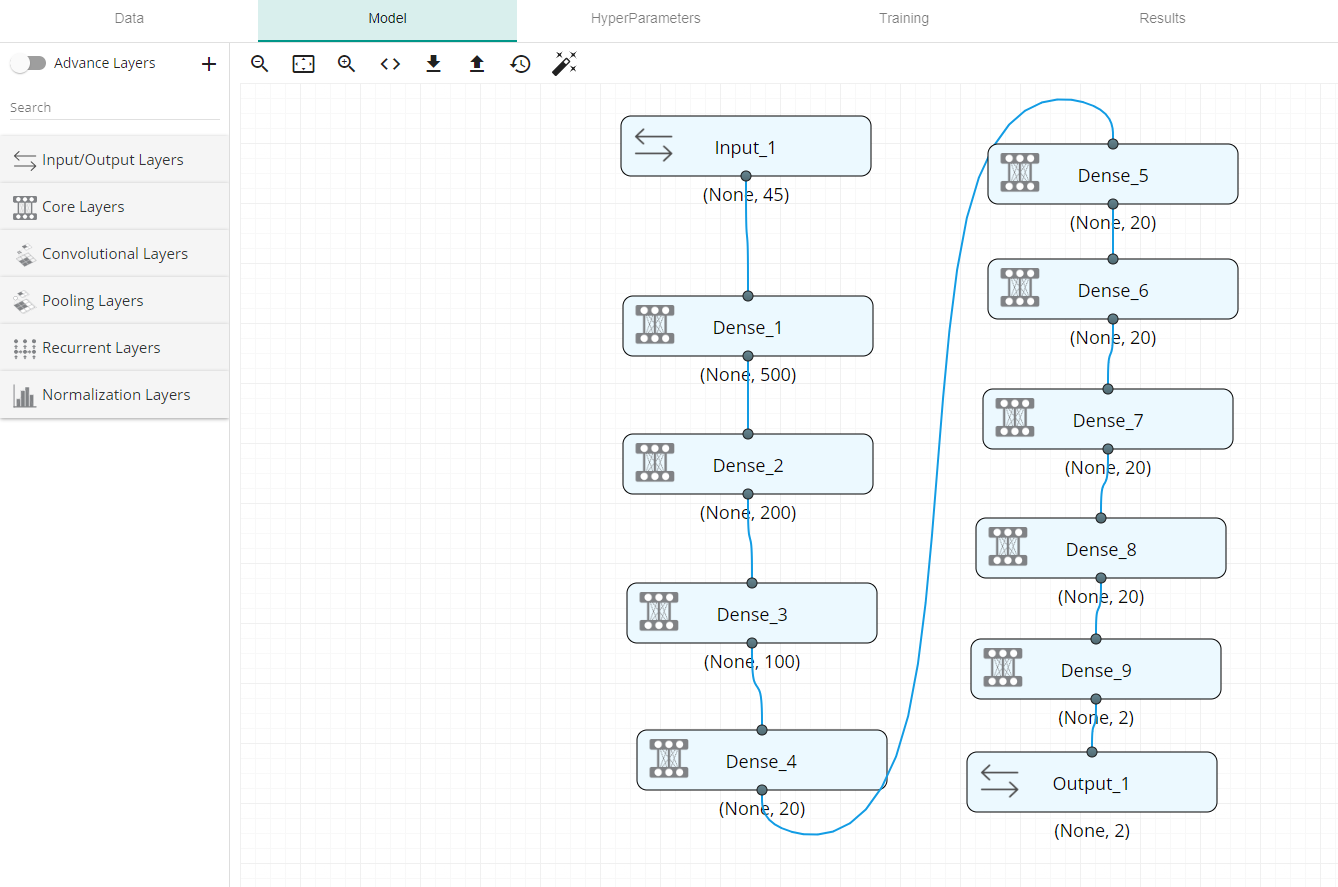Image resolution: width=1338 pixels, height=887 pixels.
Task: Select the Dense_5 node label
Action: [1113, 175]
